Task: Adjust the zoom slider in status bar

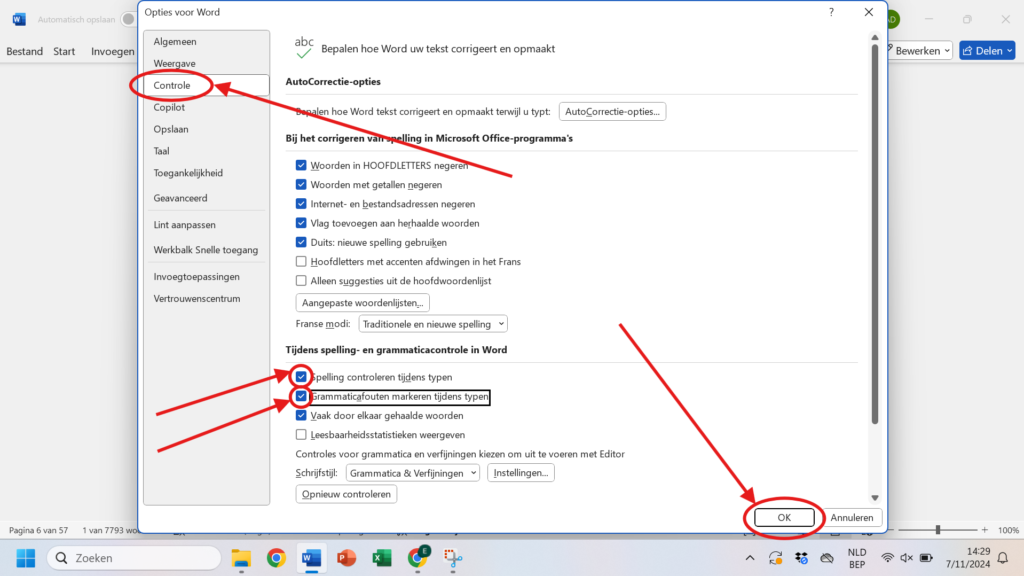Action: (937, 530)
